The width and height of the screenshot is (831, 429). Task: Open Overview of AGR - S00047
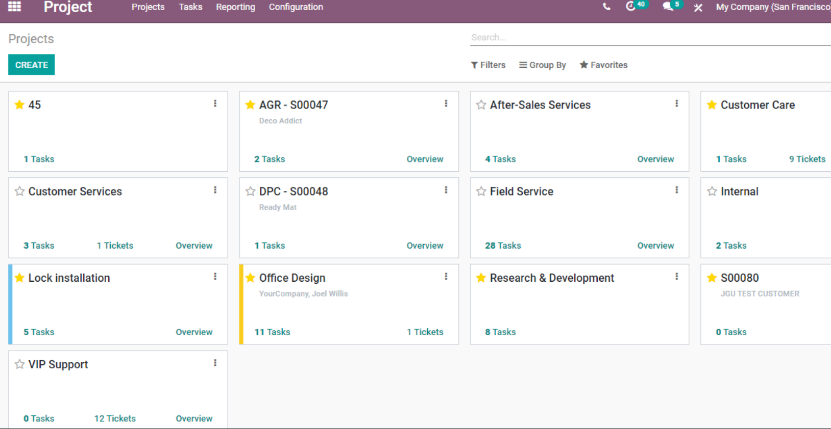click(x=425, y=159)
